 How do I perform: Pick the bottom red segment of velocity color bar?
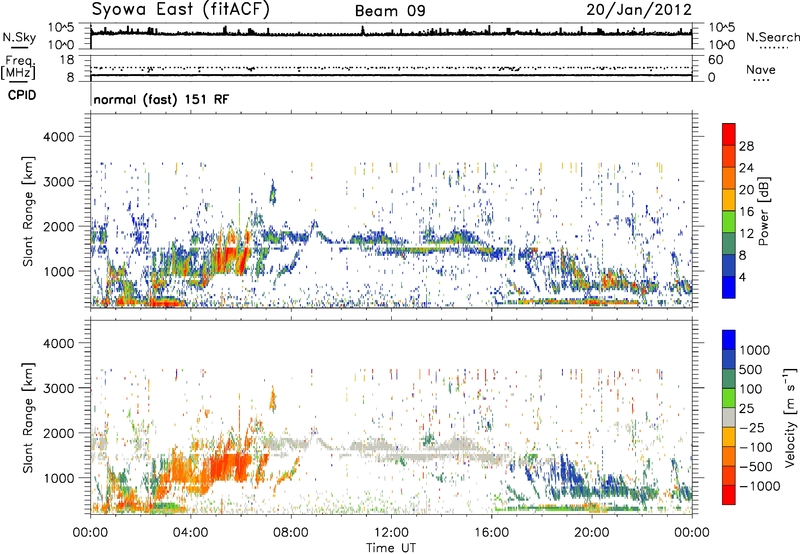(x=729, y=495)
